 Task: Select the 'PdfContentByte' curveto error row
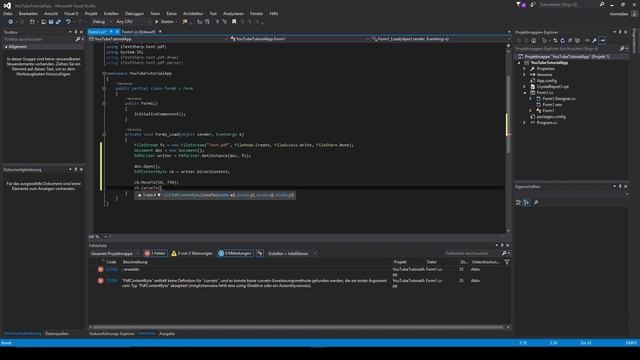pos(299,284)
